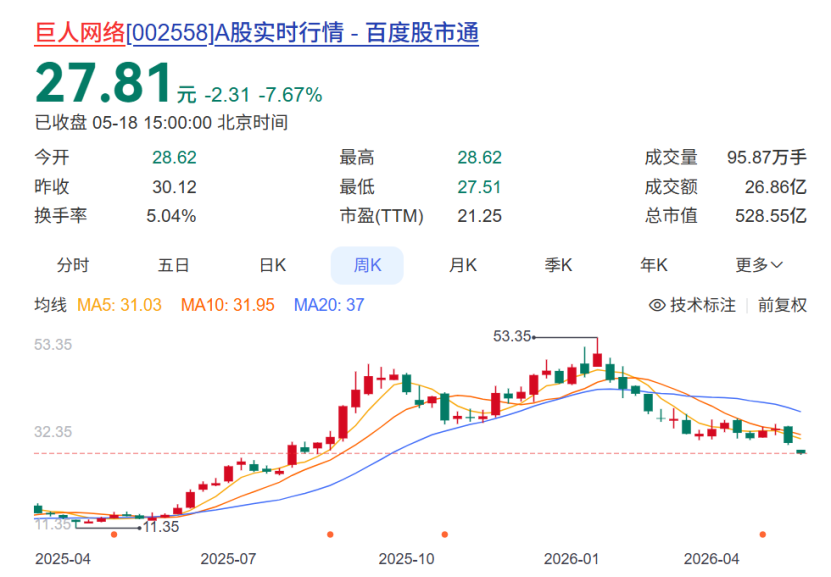
Task: Click the 前复权 adjustment option
Action: [x=782, y=305]
